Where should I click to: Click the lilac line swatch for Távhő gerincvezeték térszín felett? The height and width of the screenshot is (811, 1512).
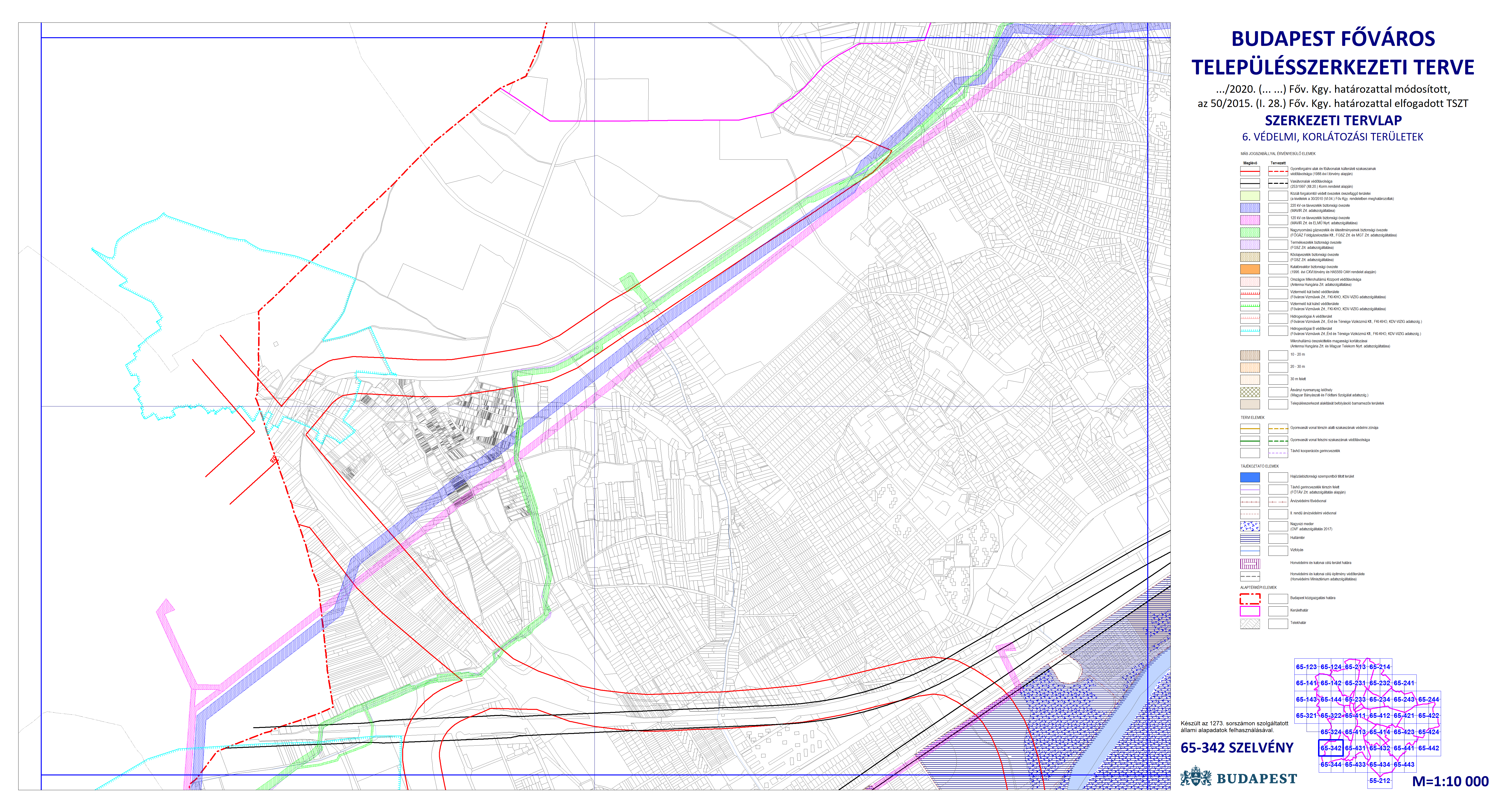[1250, 489]
